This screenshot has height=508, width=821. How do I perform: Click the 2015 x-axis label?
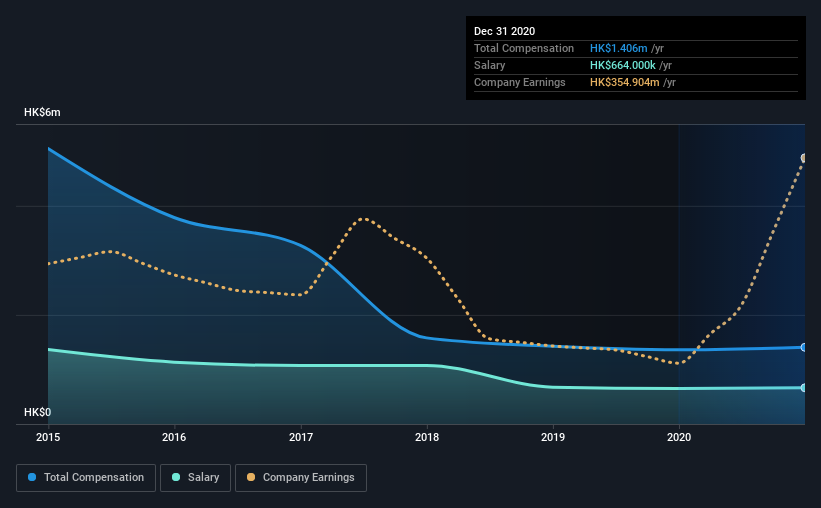click(48, 437)
